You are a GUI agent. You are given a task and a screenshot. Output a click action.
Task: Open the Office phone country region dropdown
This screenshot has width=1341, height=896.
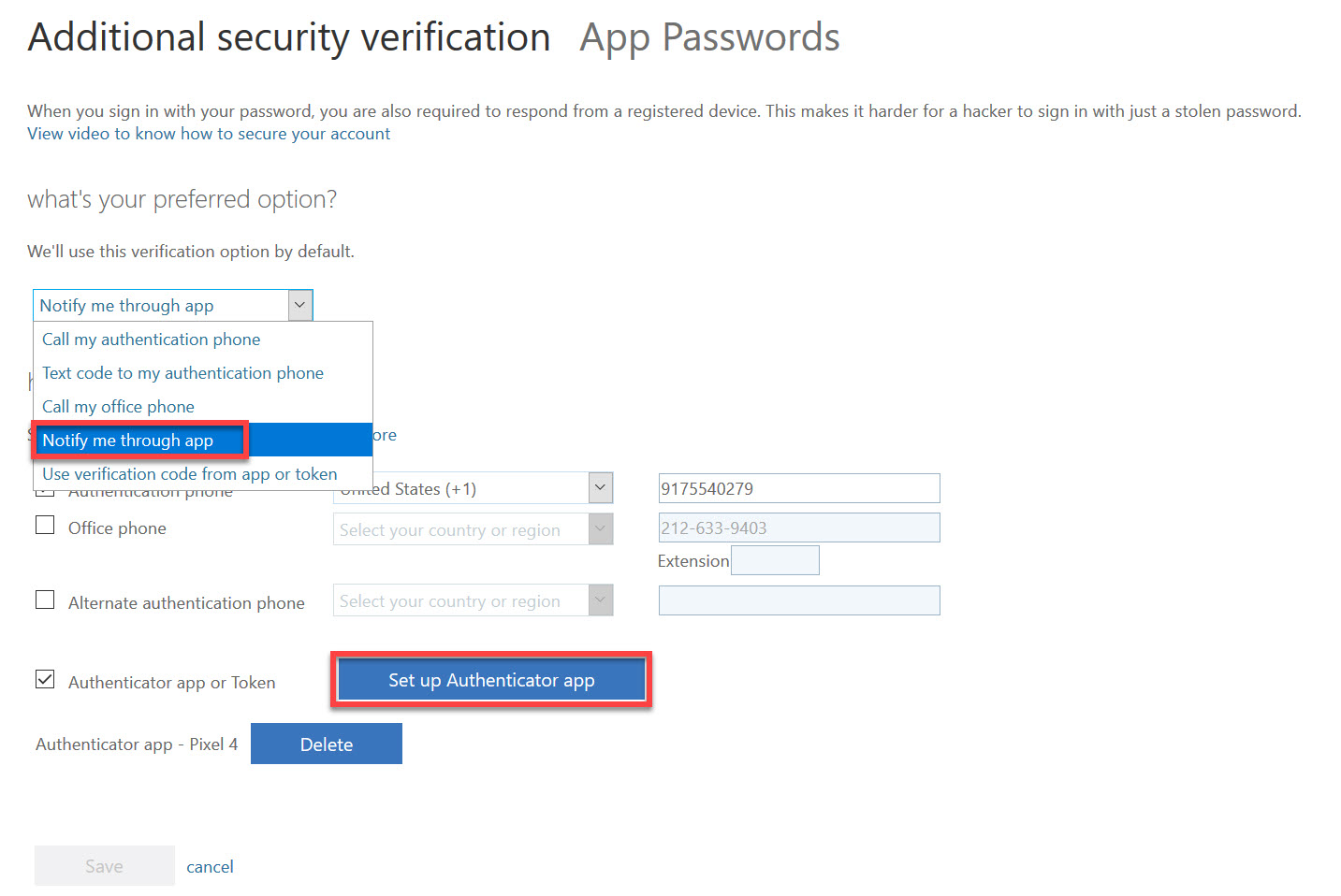click(600, 528)
